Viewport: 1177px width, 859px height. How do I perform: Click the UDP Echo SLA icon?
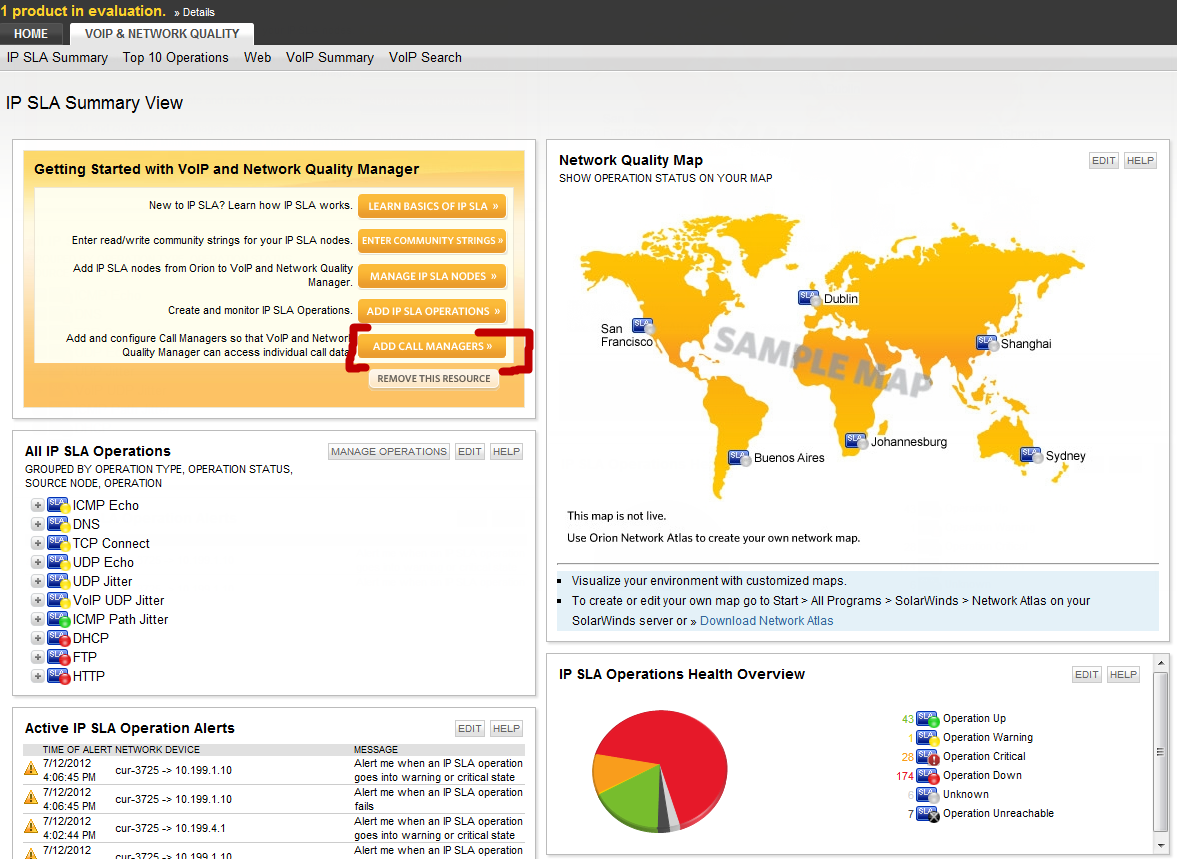[x=58, y=562]
